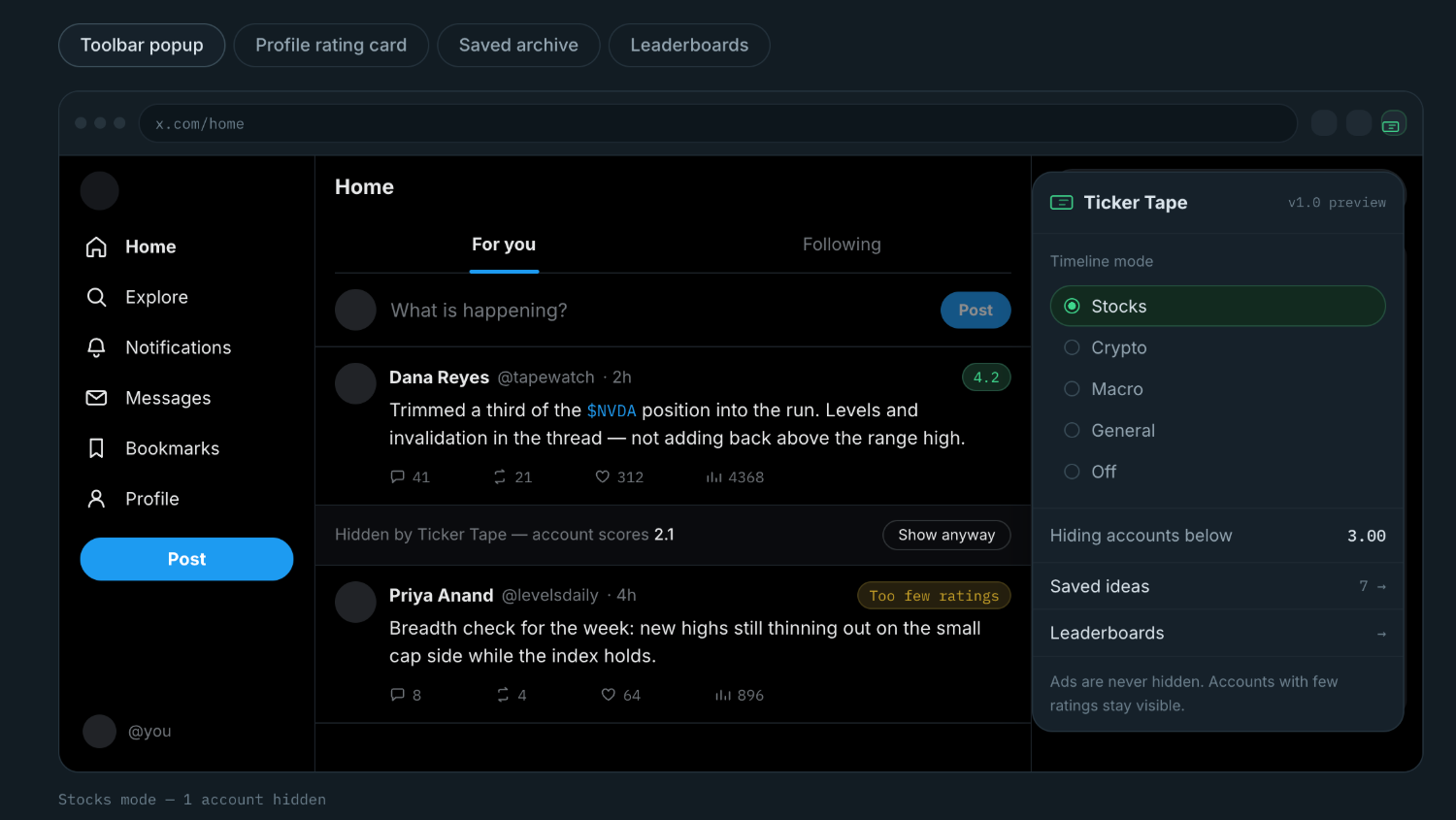
Task: Repost Dana Reyes post with 21 reposts
Action: tap(513, 476)
